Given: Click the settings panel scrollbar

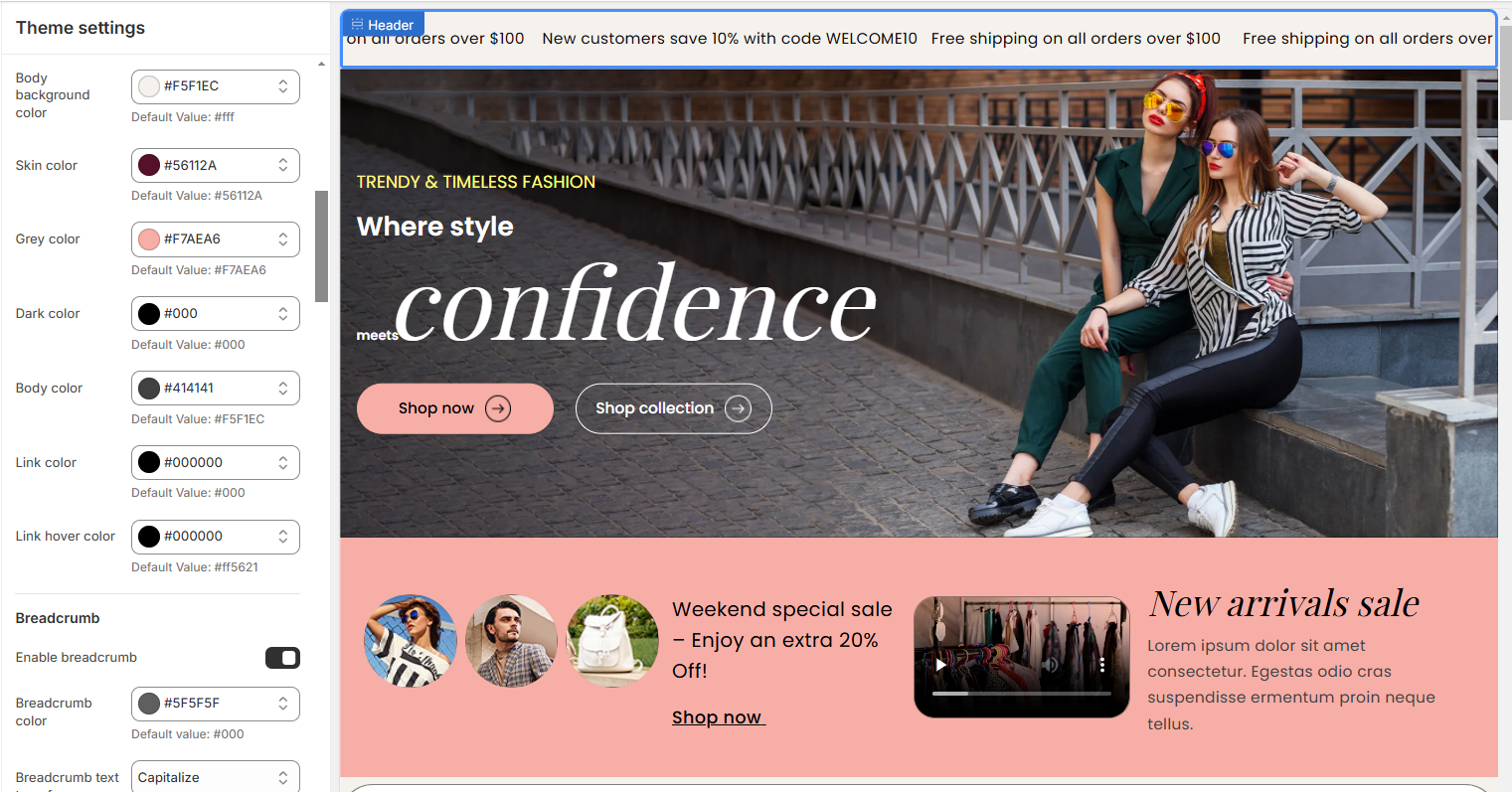Looking at the screenshot, I should click(x=321, y=245).
